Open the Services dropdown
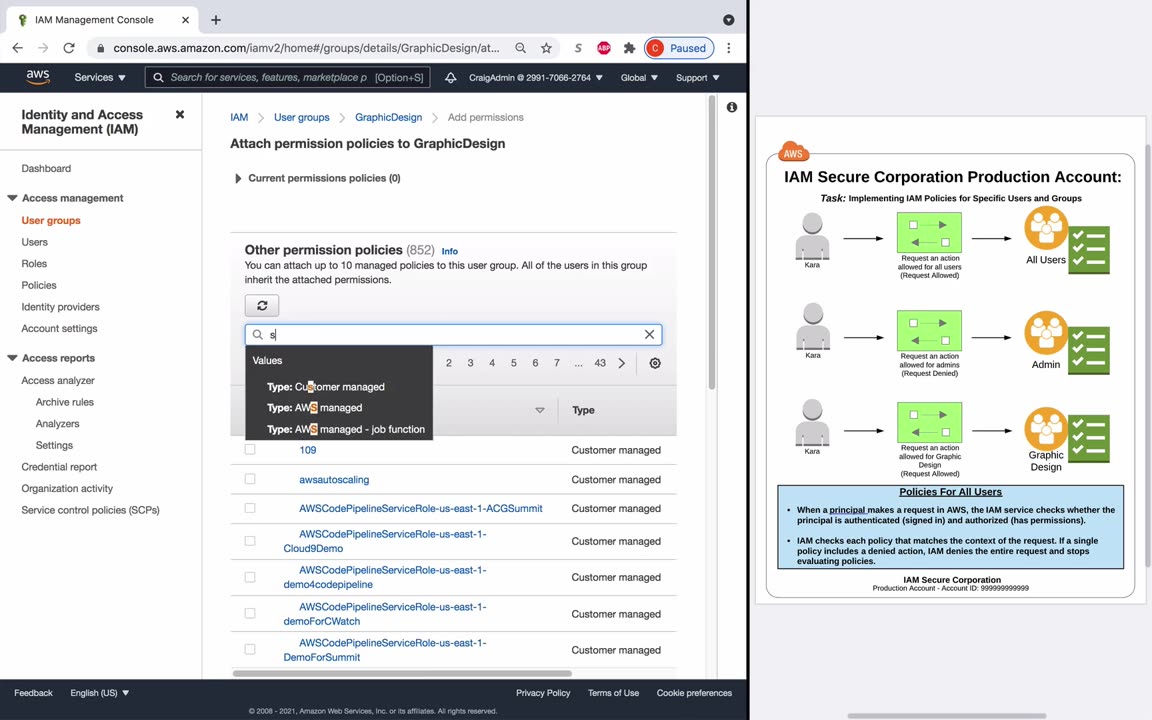1152x720 pixels. click(100, 77)
